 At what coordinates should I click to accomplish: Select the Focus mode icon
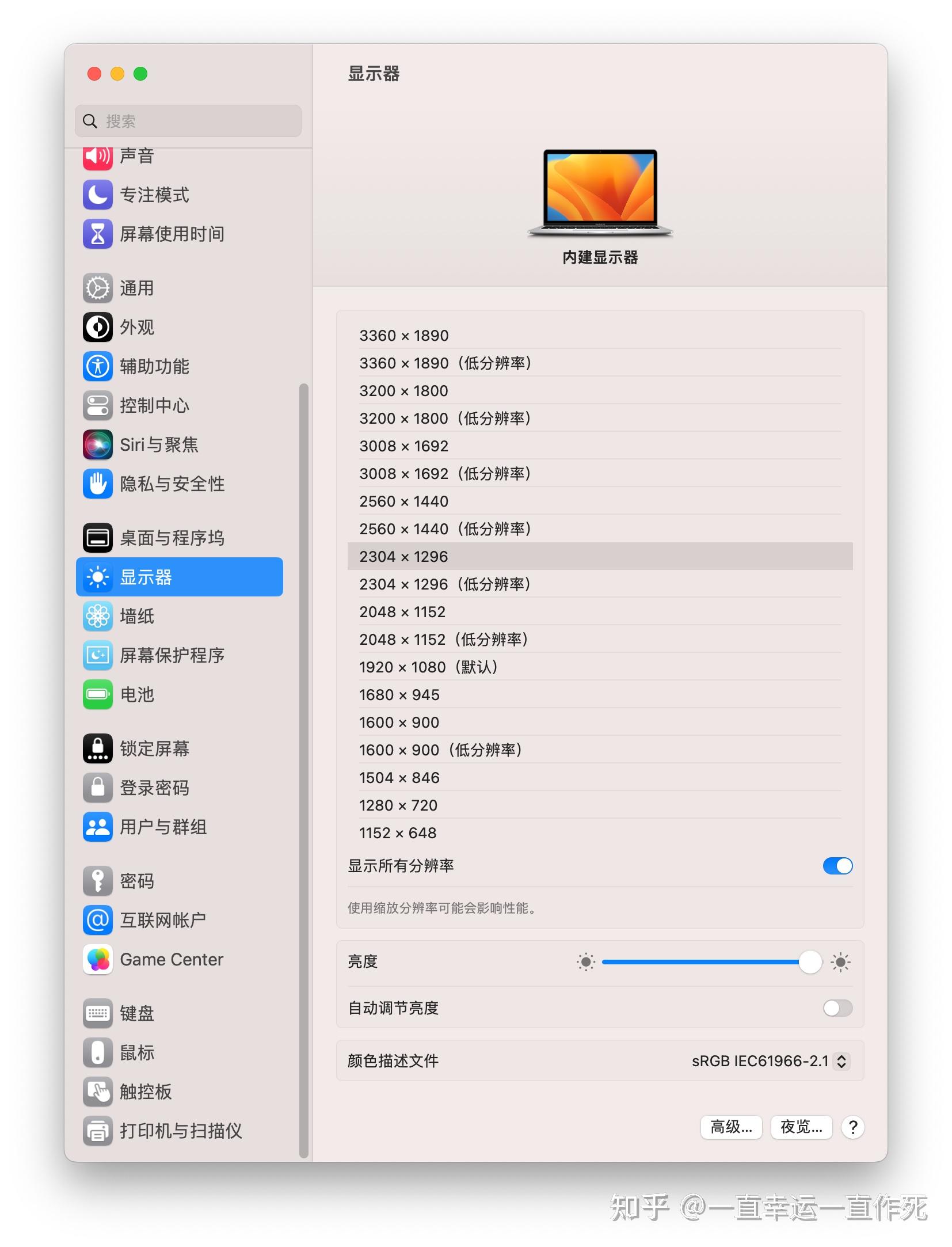point(97,195)
